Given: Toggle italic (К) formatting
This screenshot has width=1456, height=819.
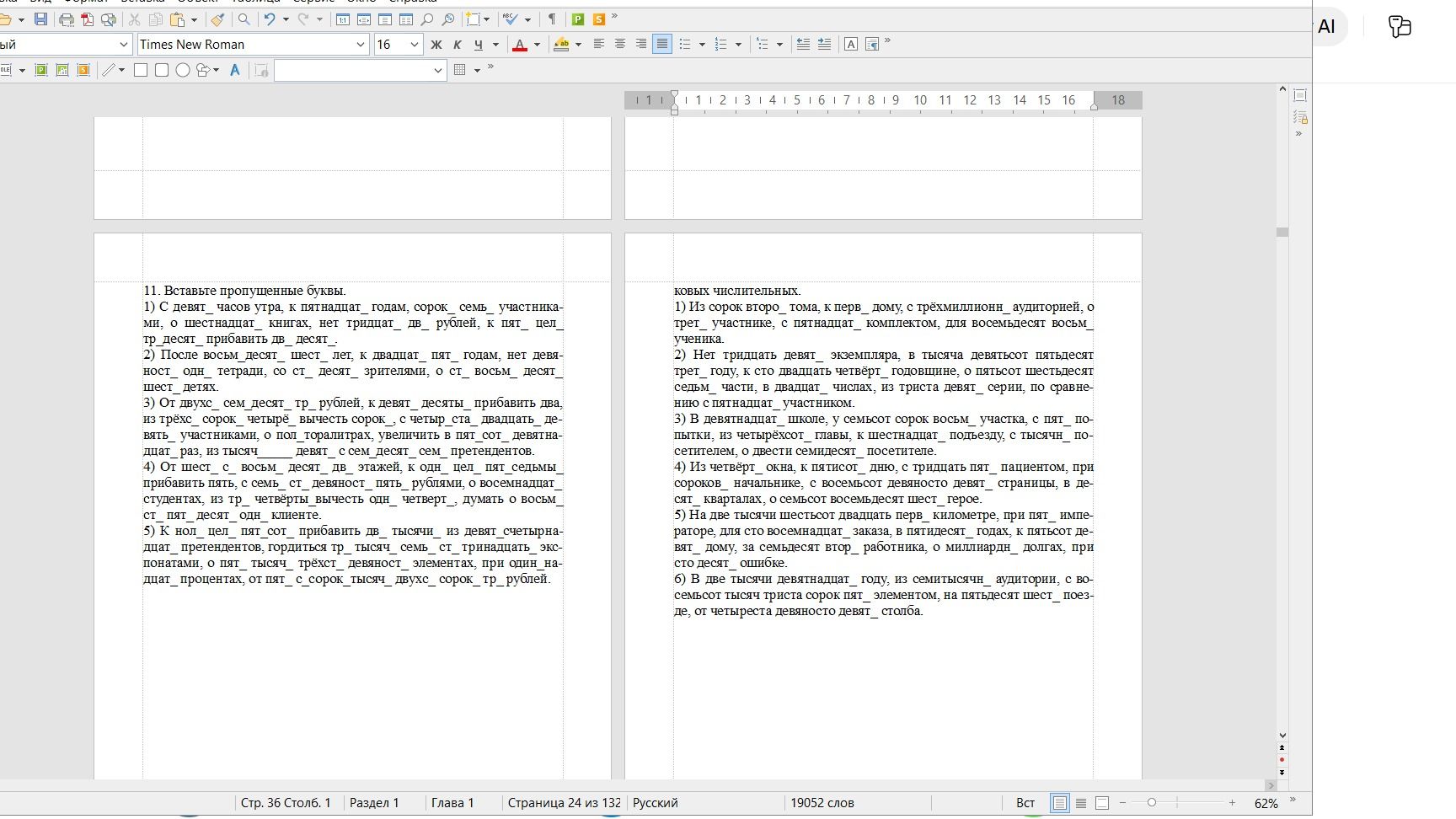Looking at the screenshot, I should (458, 44).
